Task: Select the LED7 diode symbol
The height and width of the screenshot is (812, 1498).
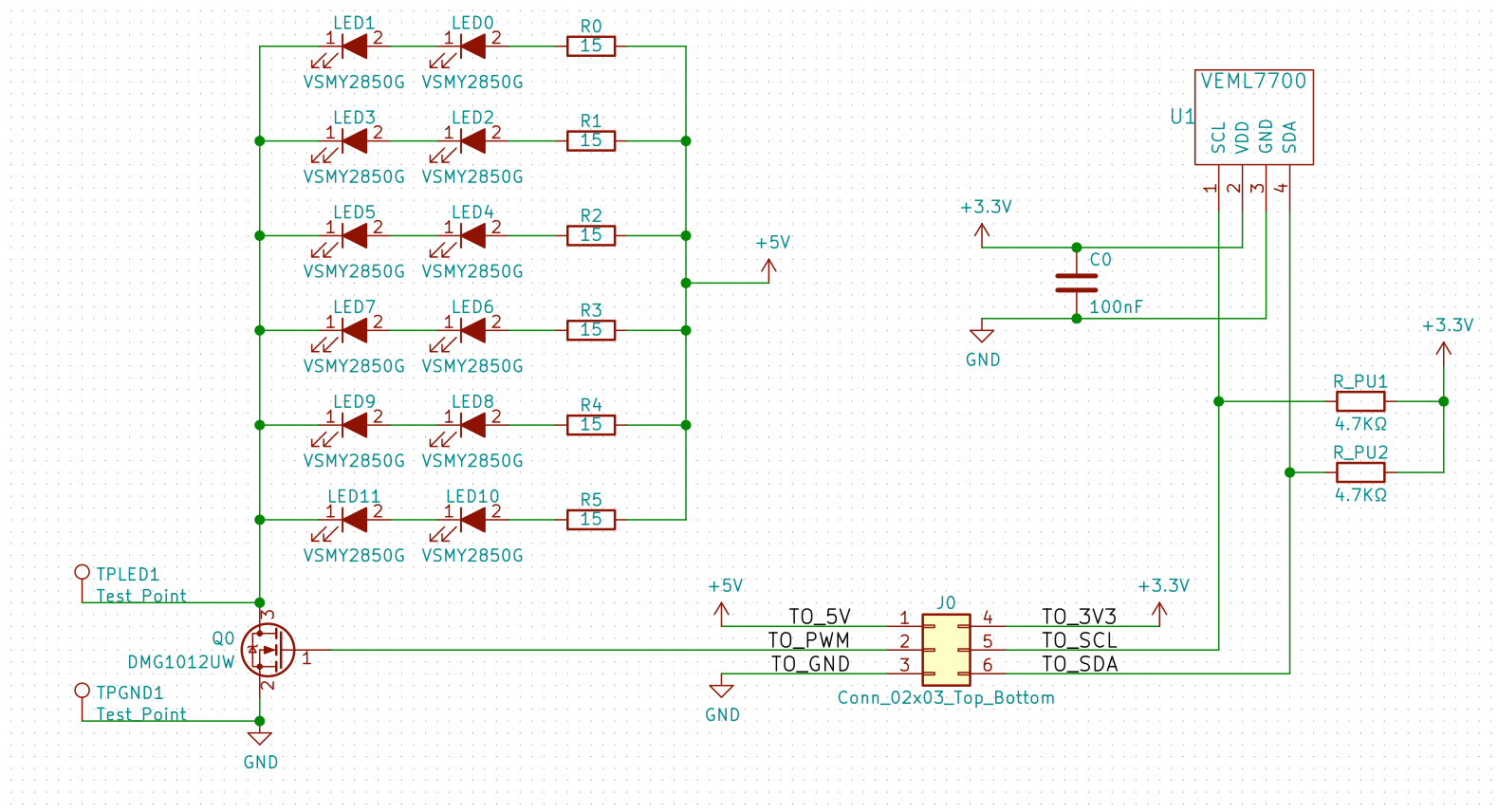Action: [x=354, y=330]
